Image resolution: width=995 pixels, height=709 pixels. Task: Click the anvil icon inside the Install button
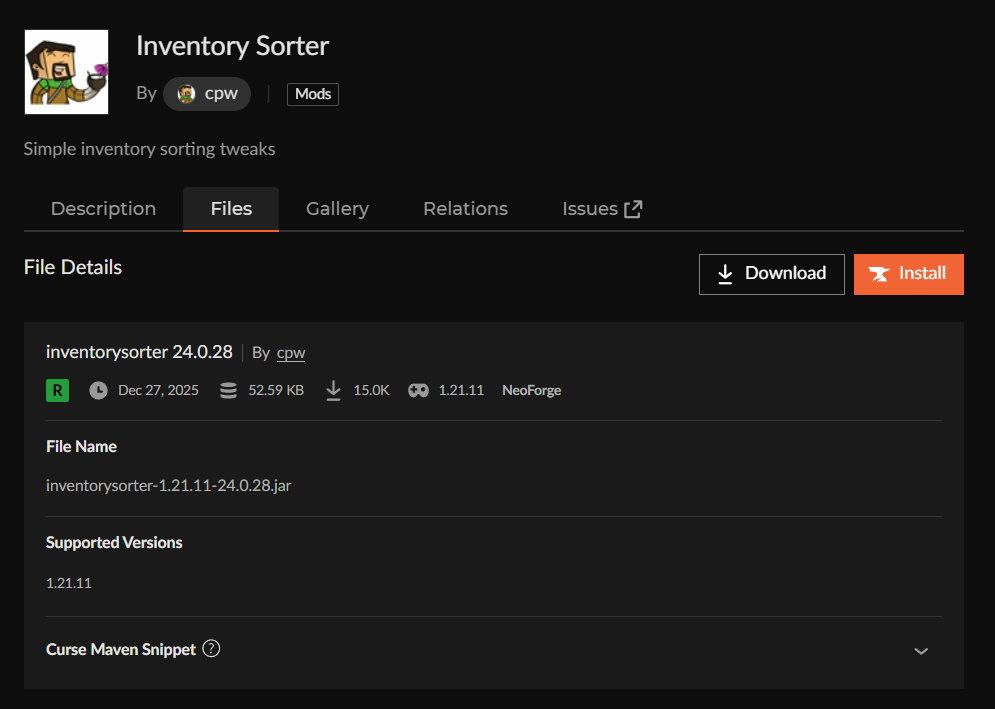pyautogui.click(x=879, y=274)
